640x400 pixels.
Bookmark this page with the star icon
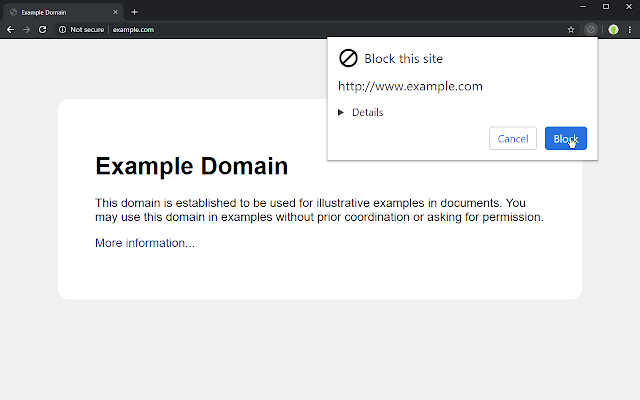[x=571, y=29]
